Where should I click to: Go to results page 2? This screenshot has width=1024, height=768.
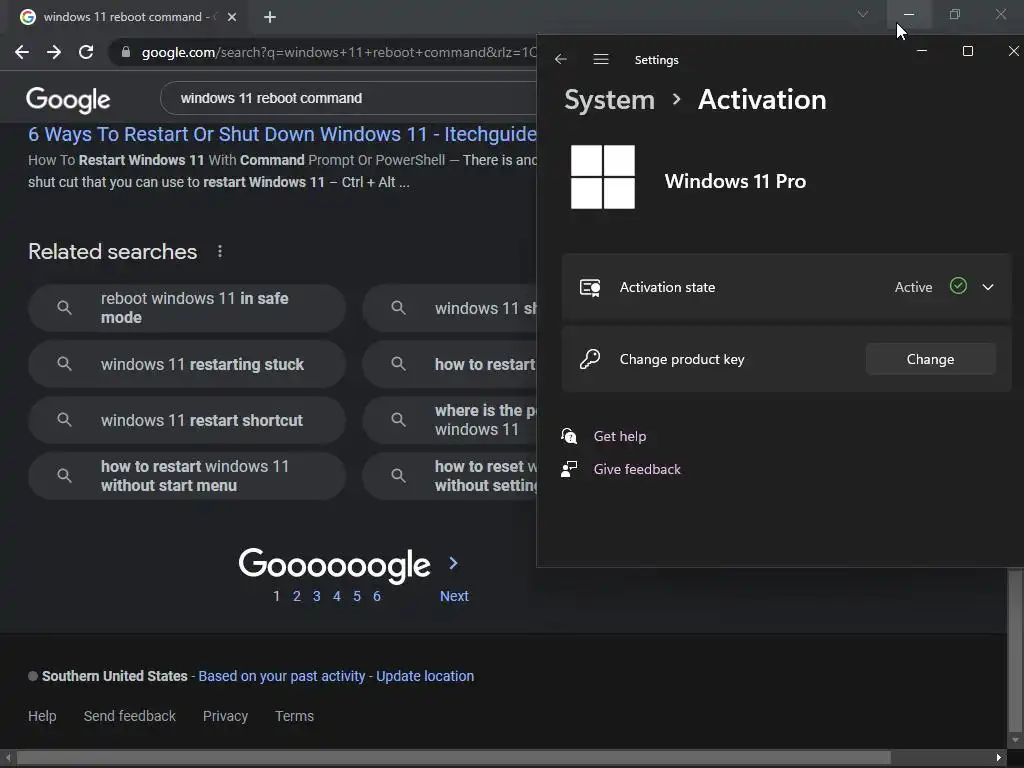click(x=296, y=596)
